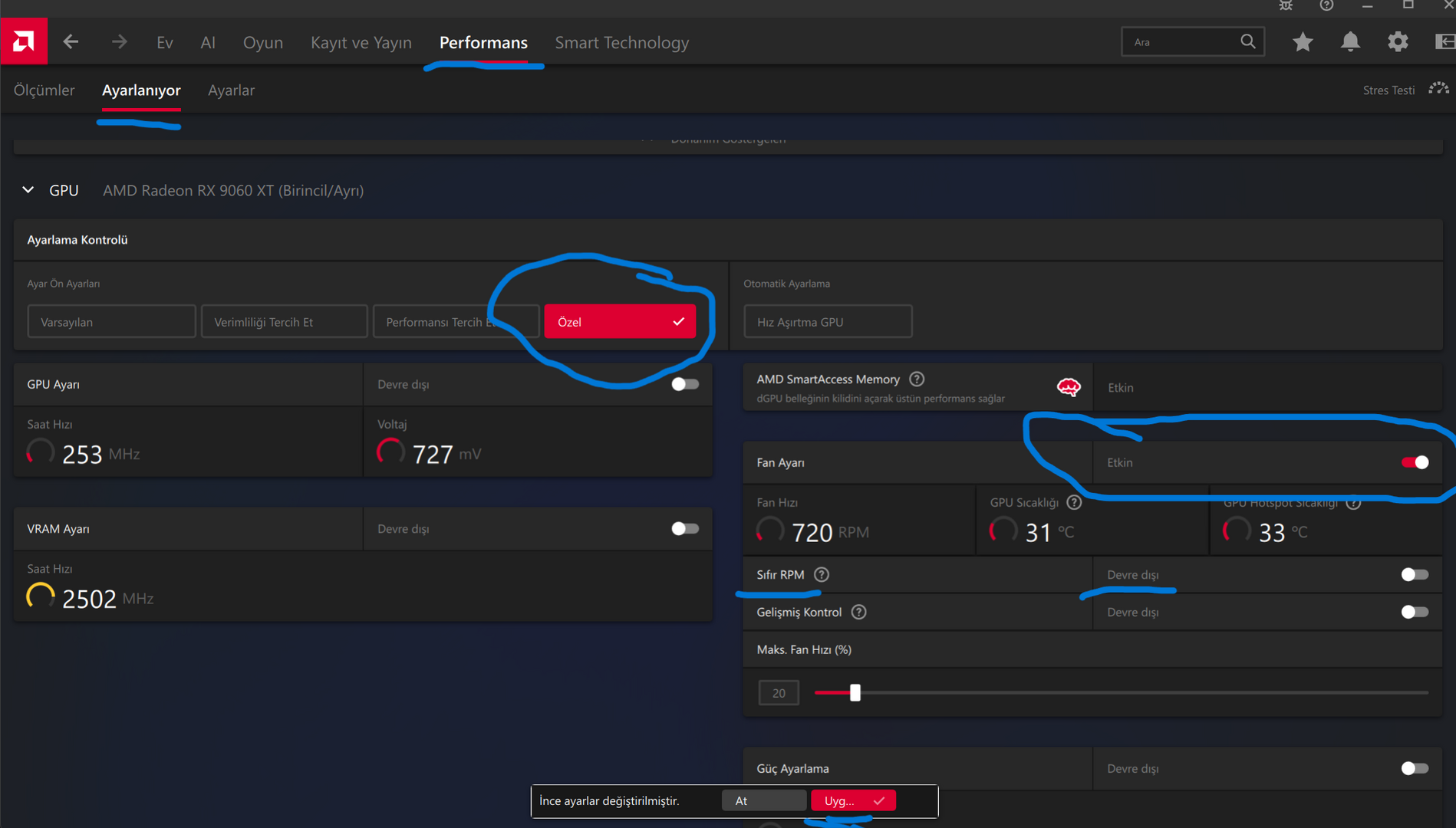Click the Güç Ayarlama label

[x=792, y=768]
